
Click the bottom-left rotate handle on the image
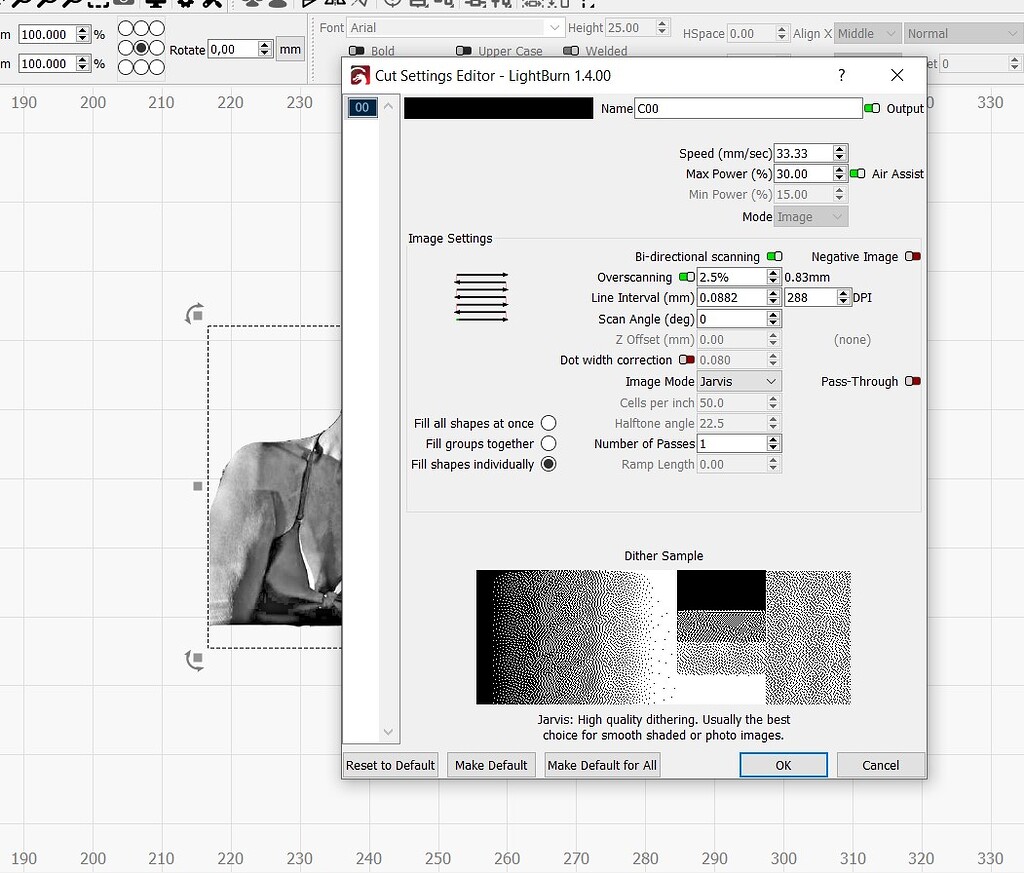click(195, 659)
